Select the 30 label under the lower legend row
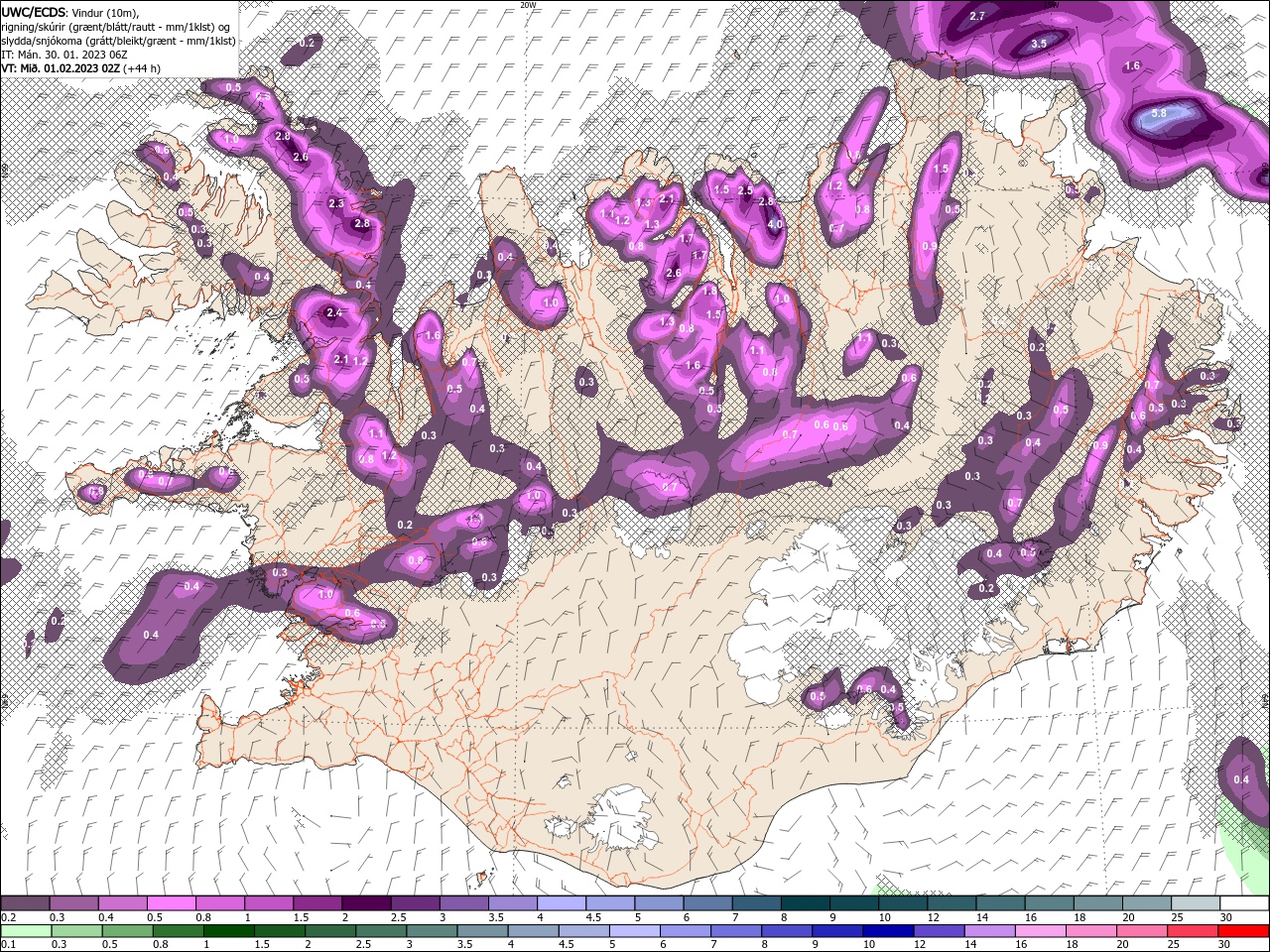1270x952 pixels. click(x=1226, y=945)
